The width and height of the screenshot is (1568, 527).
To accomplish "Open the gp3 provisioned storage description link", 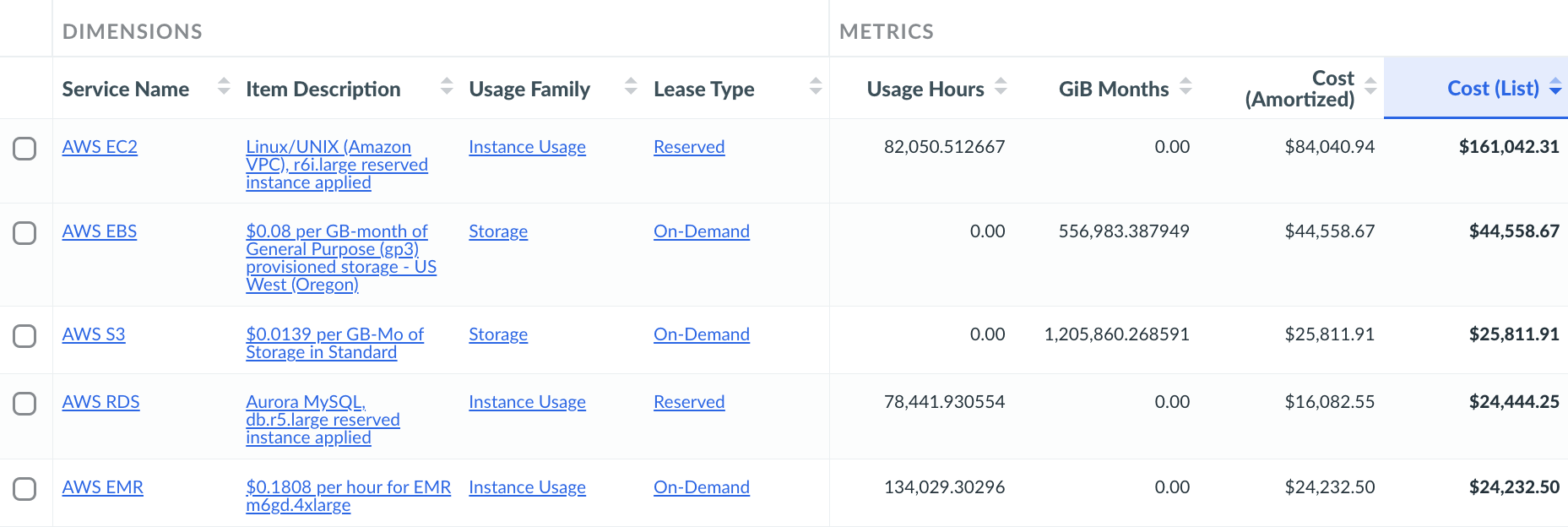I will coord(340,258).
